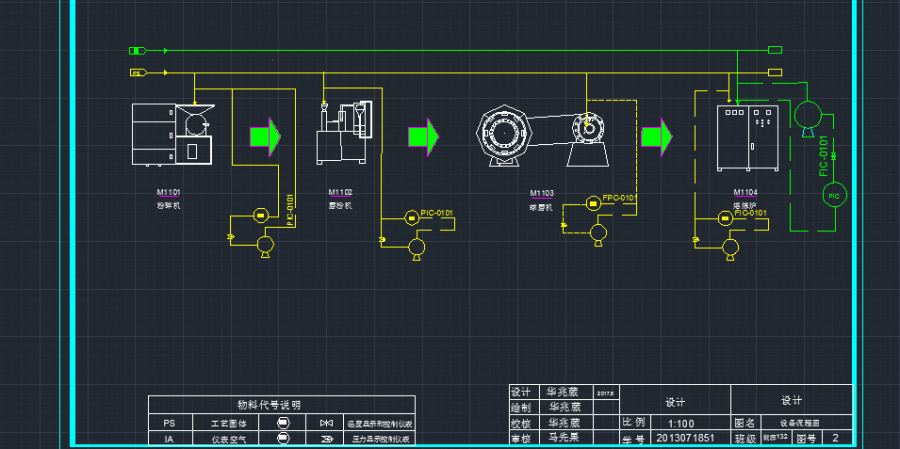Click valve symbol in legend IA row
Image resolution: width=900 pixels, height=449 pixels.
pos(327,439)
